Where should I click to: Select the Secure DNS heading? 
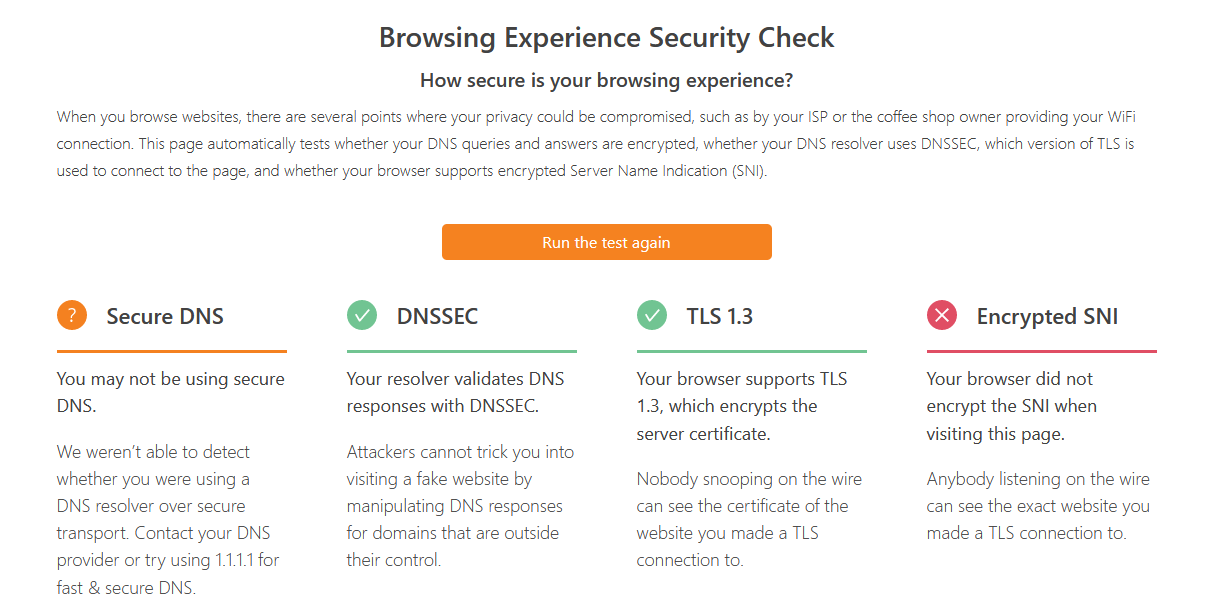click(x=165, y=317)
